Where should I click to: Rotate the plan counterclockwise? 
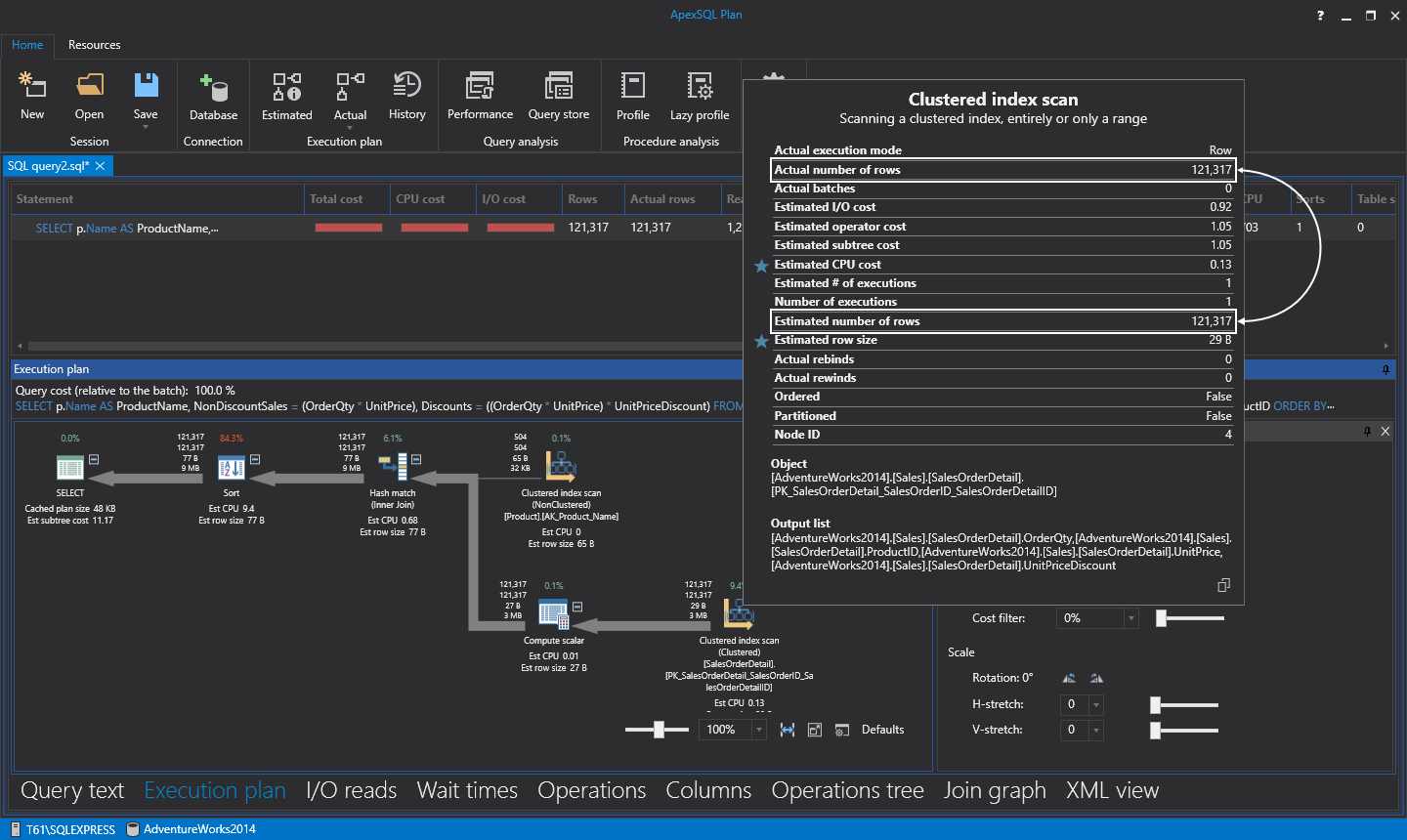1069,678
